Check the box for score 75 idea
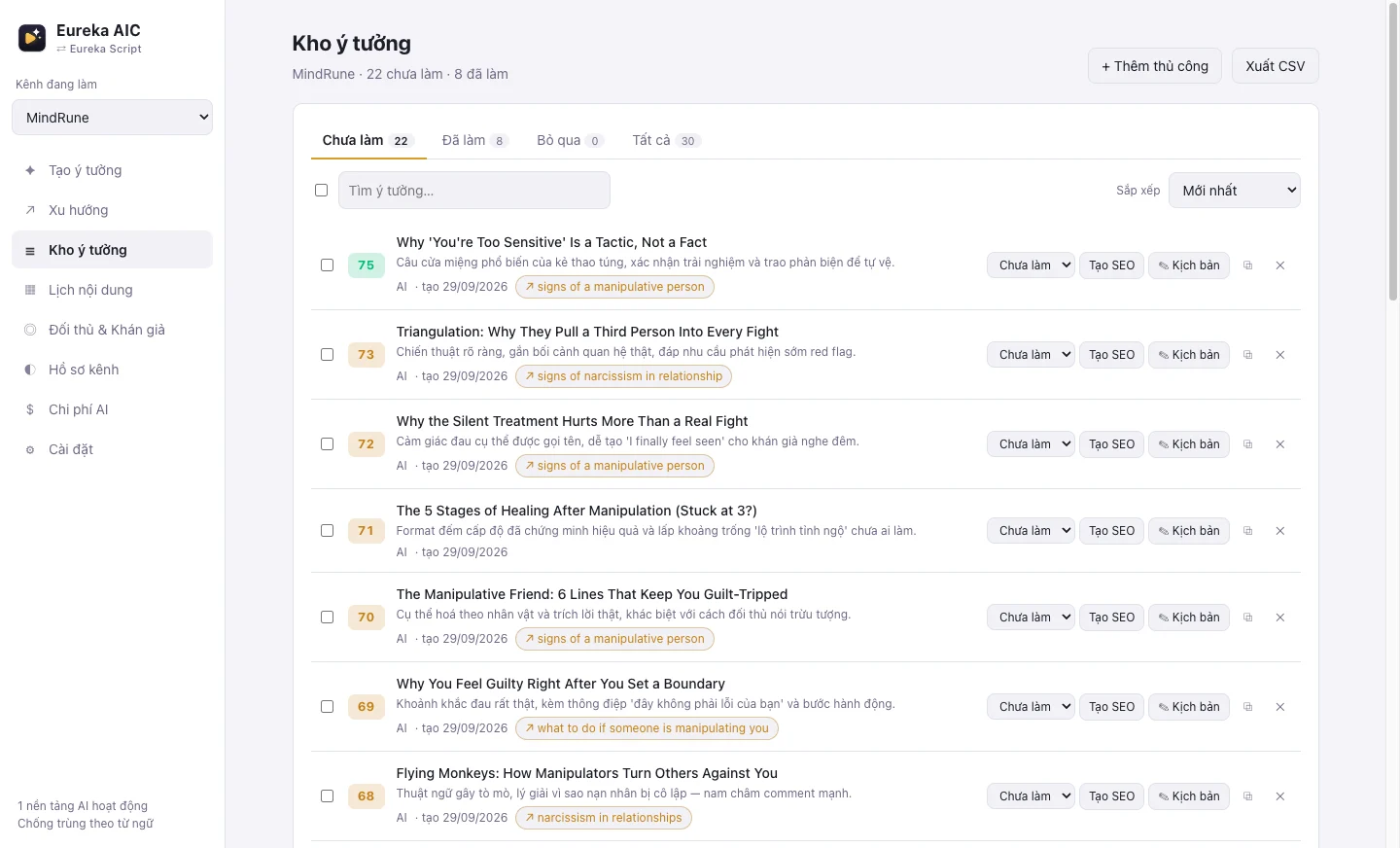 point(328,265)
